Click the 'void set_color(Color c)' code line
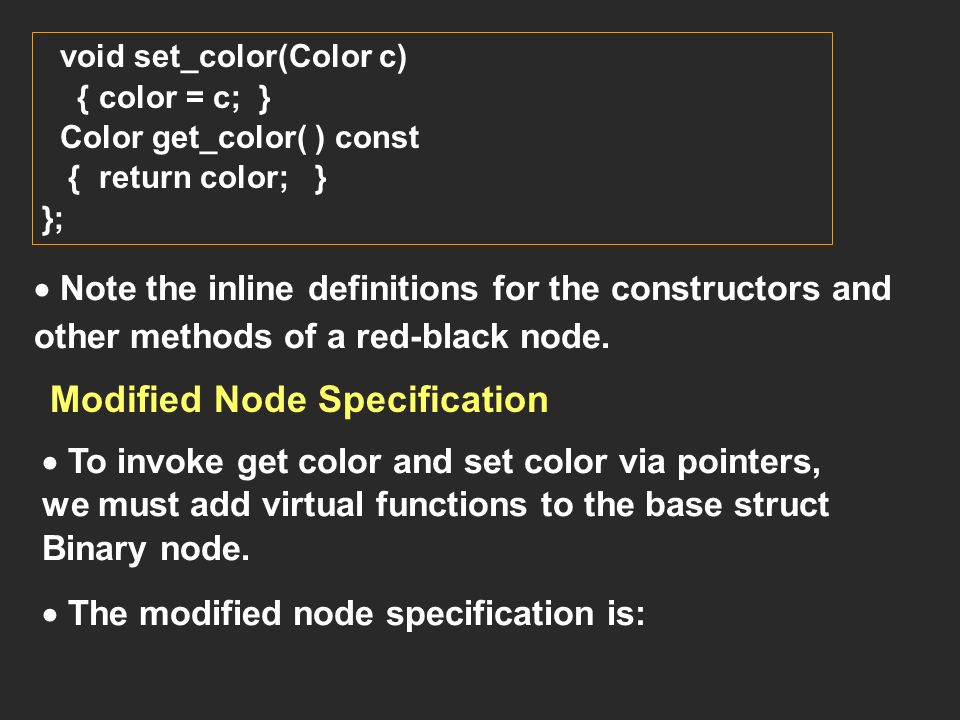This screenshot has height=720, width=960. point(233,58)
